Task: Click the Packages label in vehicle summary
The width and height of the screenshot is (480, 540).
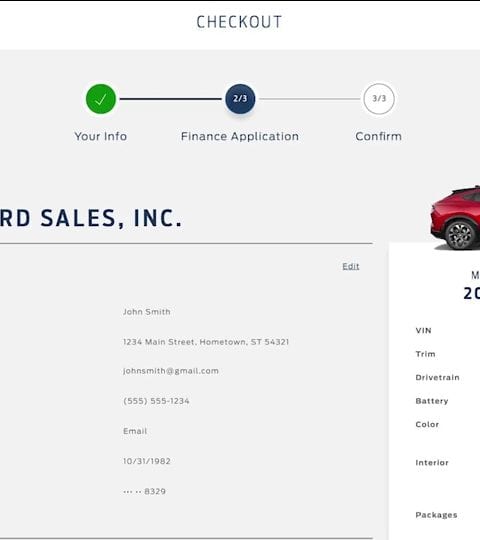Action: point(436,515)
